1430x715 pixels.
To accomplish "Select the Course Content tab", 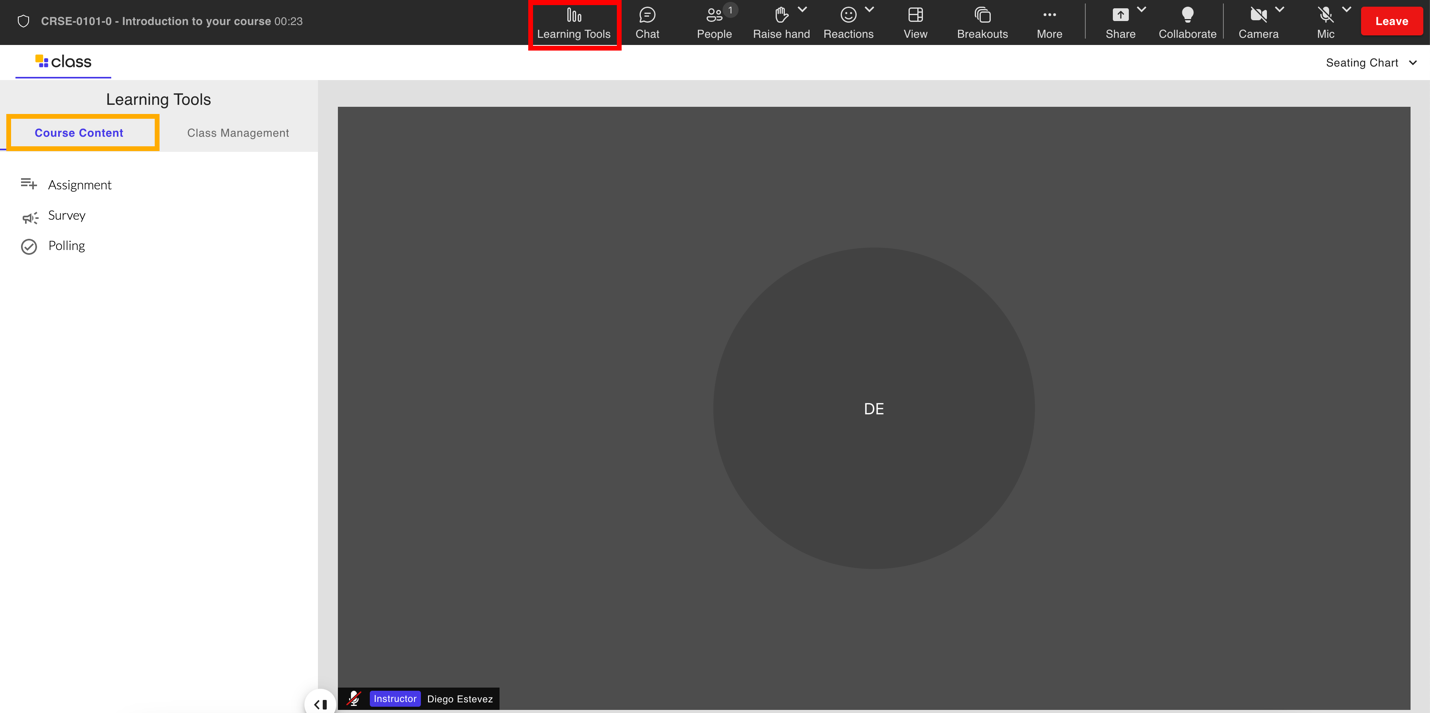I will pyautogui.click(x=79, y=133).
